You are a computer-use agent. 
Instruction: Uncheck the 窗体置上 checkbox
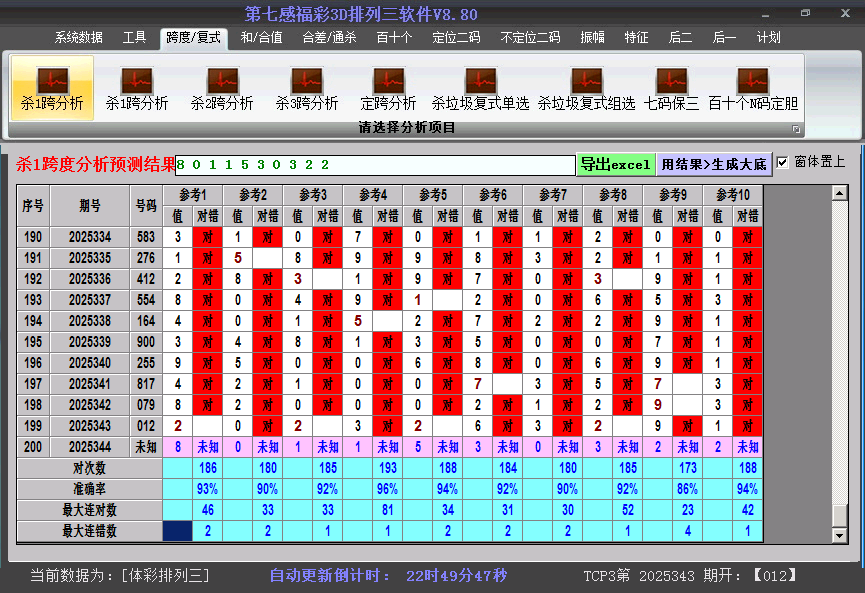[x=782, y=162]
